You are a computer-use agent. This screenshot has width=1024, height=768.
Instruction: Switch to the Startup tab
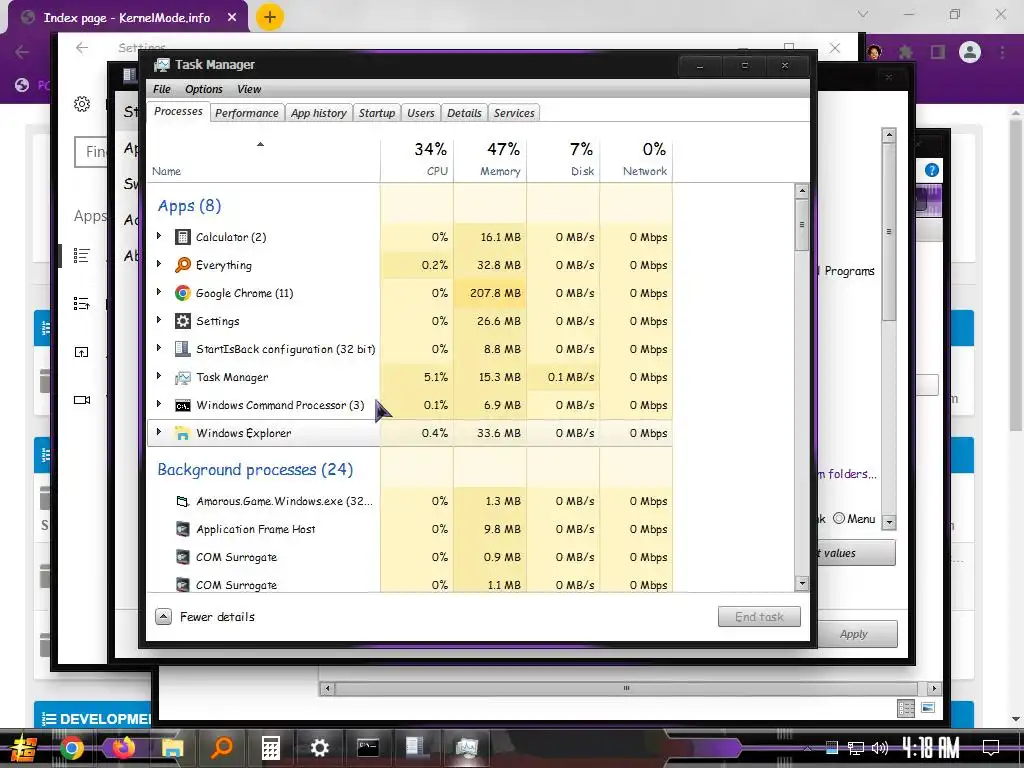[377, 113]
